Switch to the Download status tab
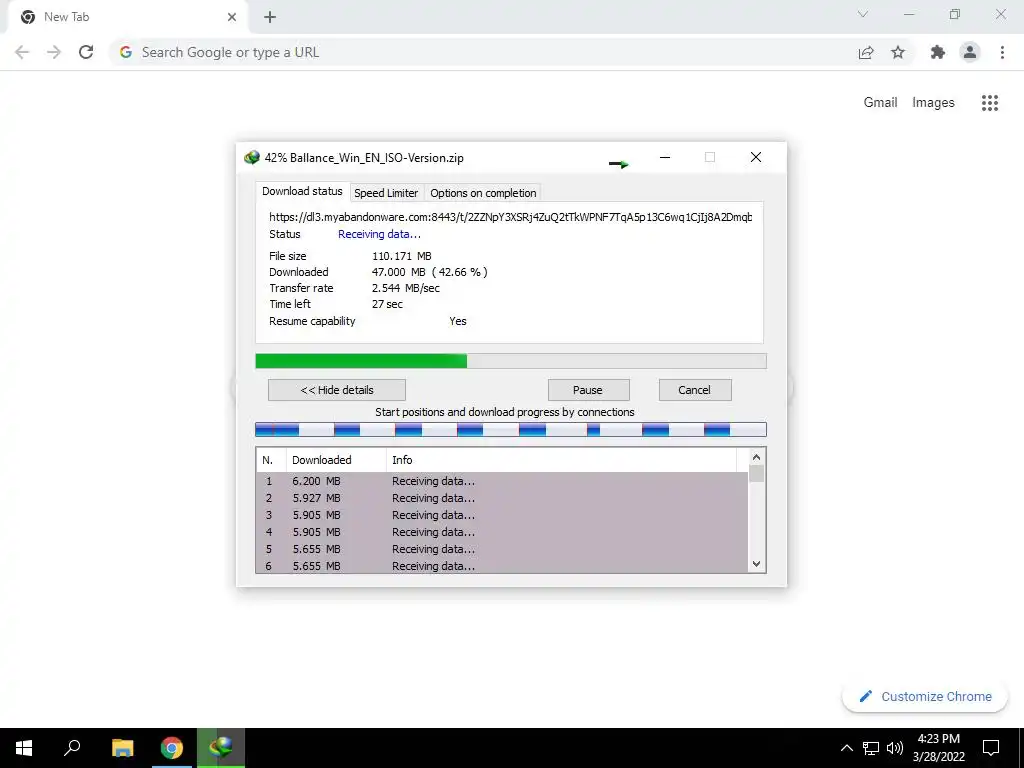1024x768 pixels. pyautogui.click(x=302, y=191)
